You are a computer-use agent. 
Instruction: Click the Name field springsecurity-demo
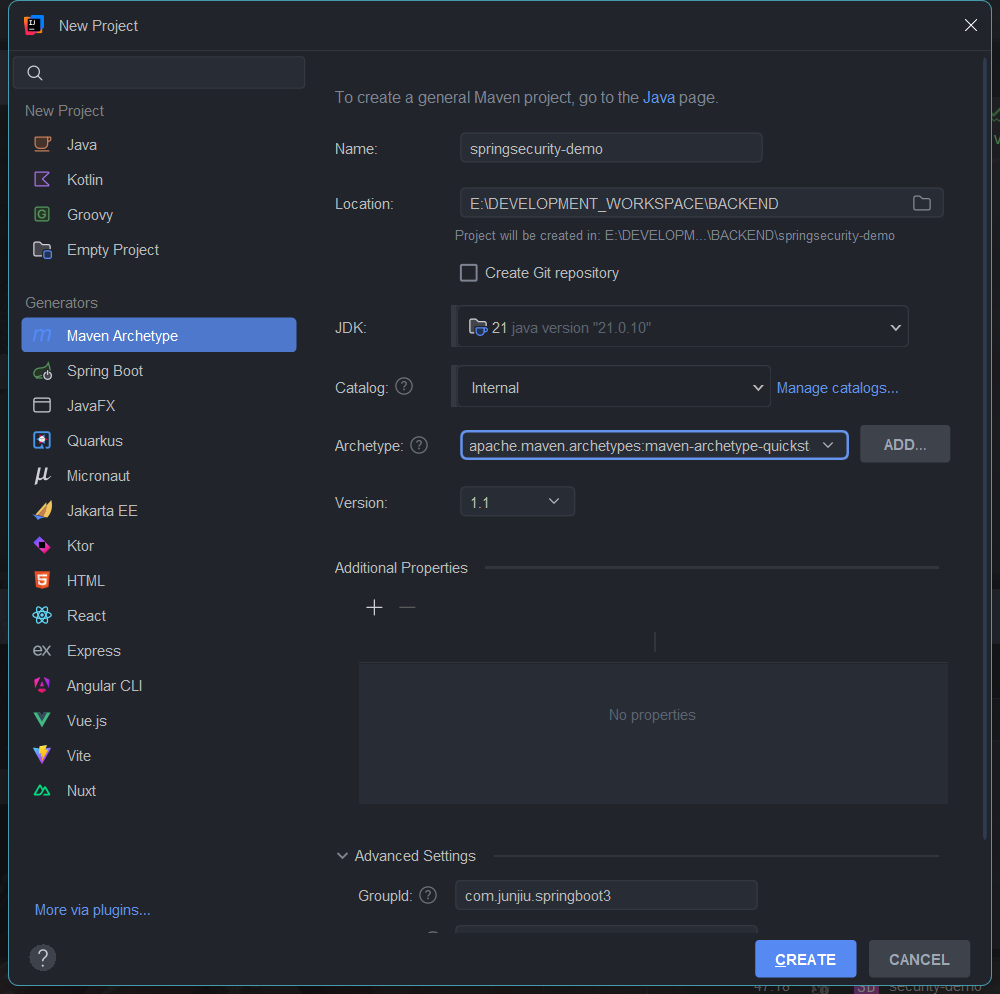coord(611,149)
